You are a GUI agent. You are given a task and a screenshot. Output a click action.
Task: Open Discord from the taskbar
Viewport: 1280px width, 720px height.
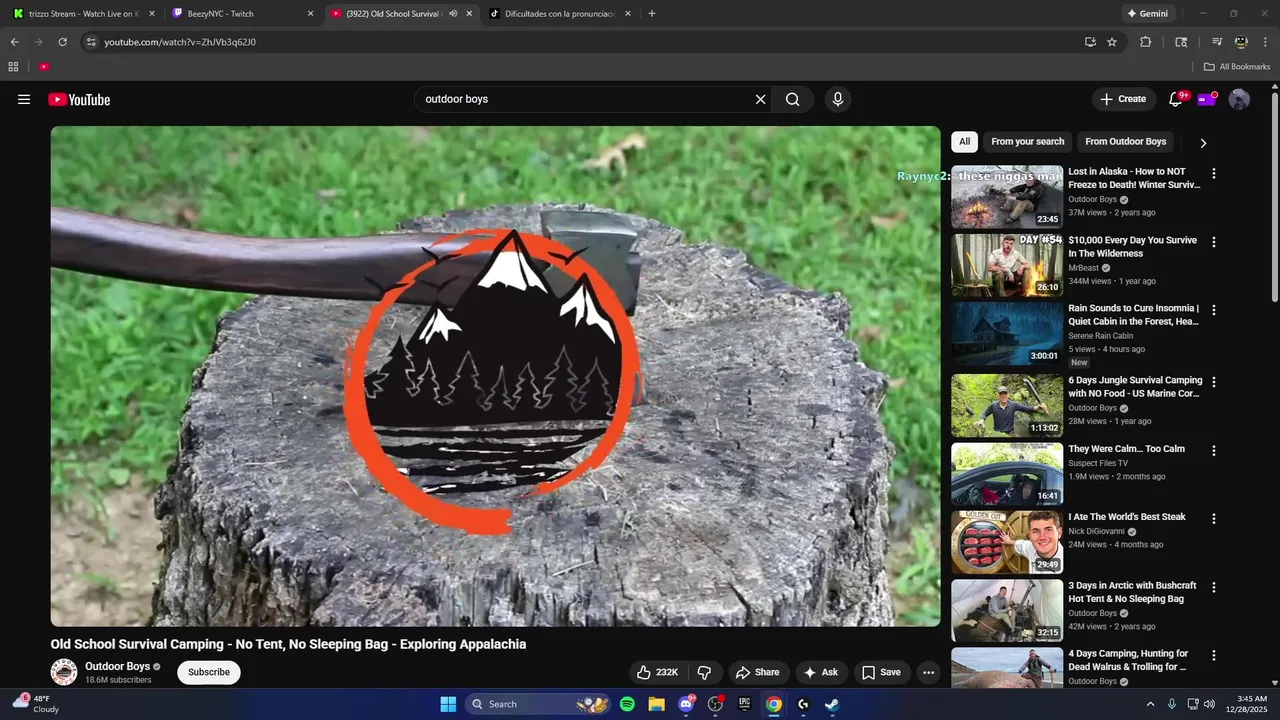[686, 704]
